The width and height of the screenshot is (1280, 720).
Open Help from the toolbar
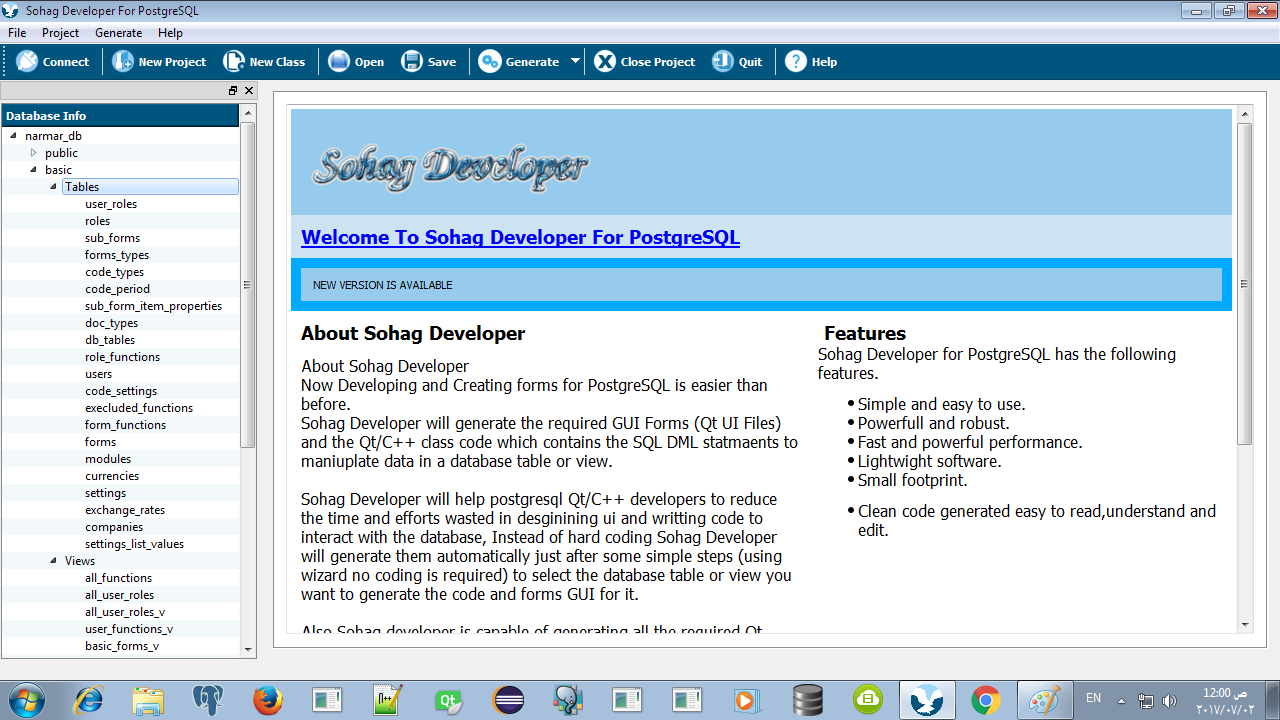(x=796, y=62)
